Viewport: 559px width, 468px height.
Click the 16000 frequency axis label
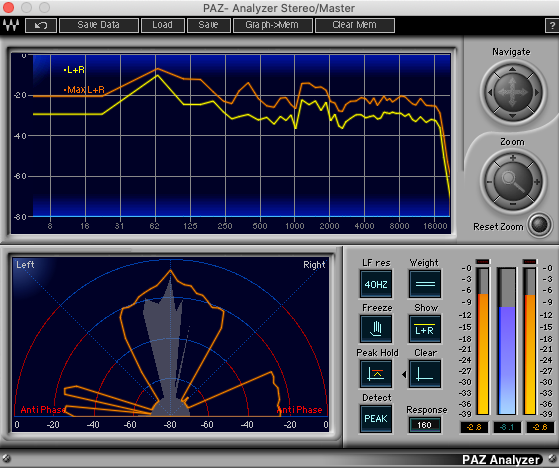tap(435, 226)
